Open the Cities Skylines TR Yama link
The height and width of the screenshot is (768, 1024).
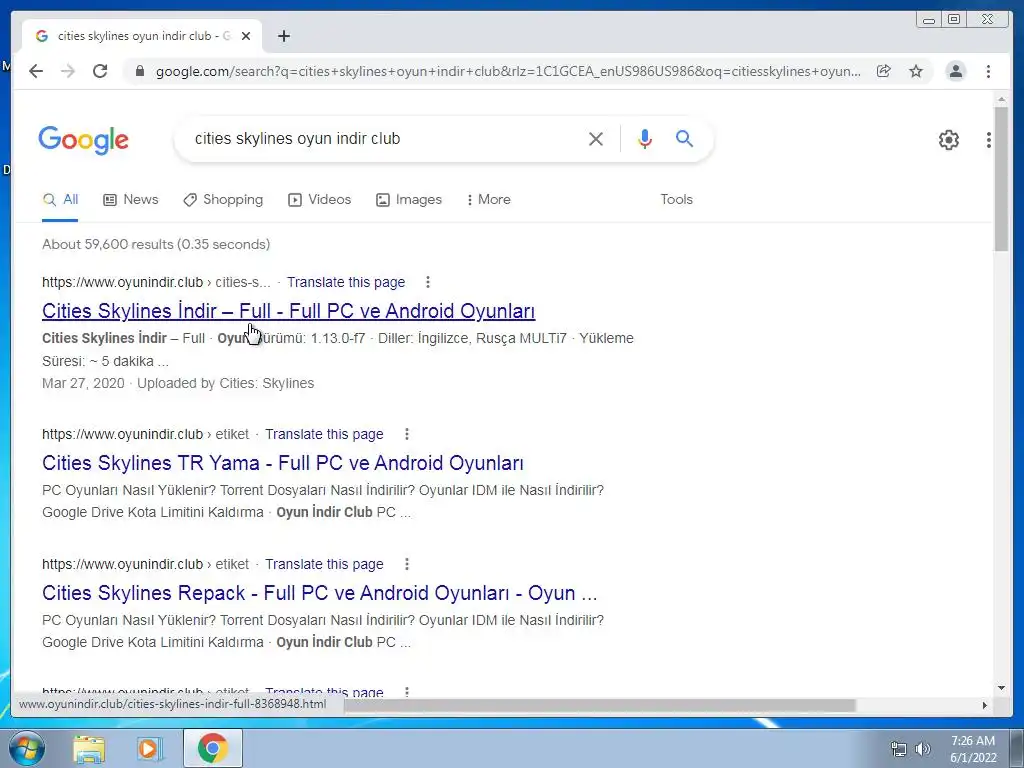(x=283, y=463)
